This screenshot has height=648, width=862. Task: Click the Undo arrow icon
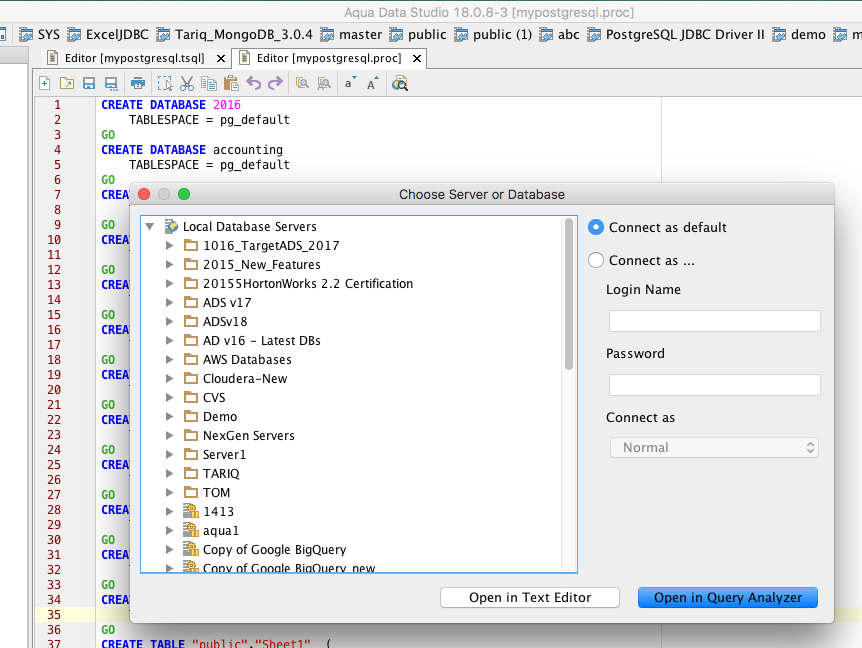pyautogui.click(x=253, y=83)
